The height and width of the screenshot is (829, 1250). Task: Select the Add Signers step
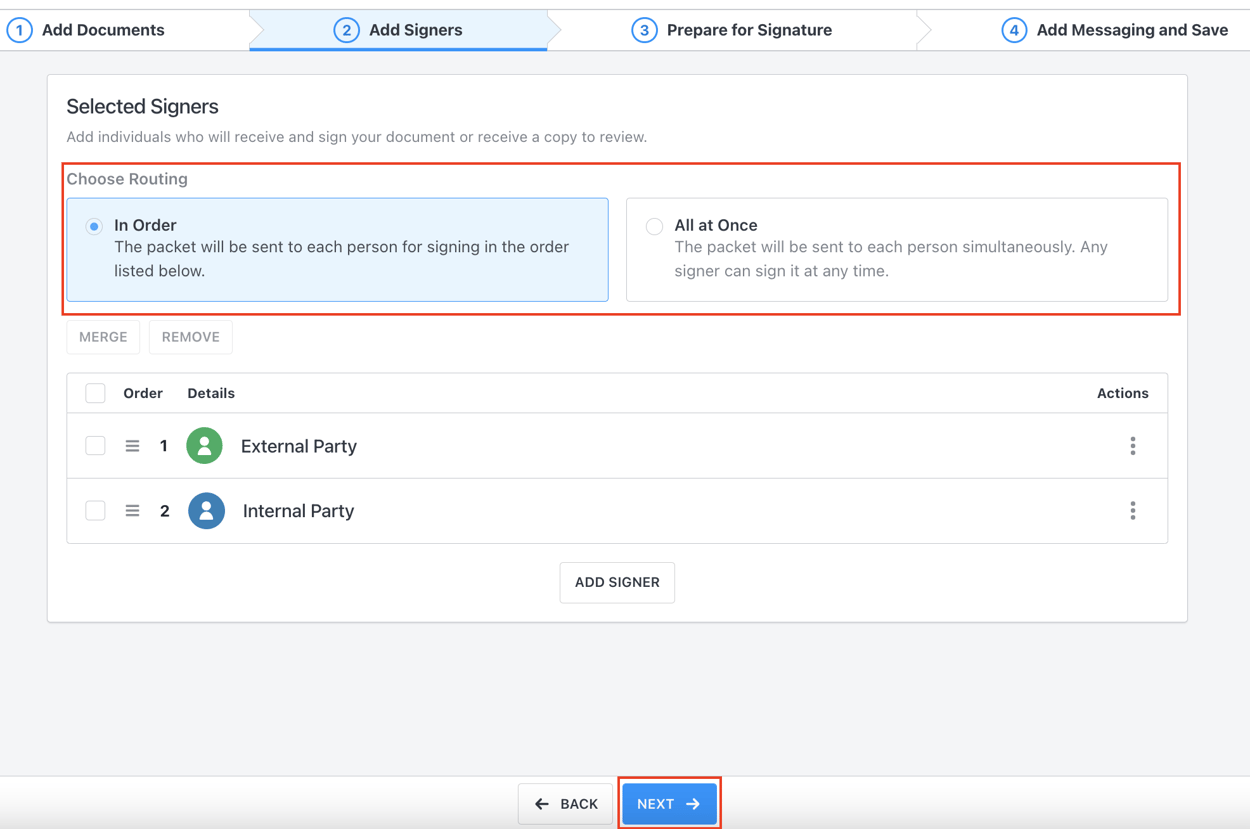click(398, 30)
